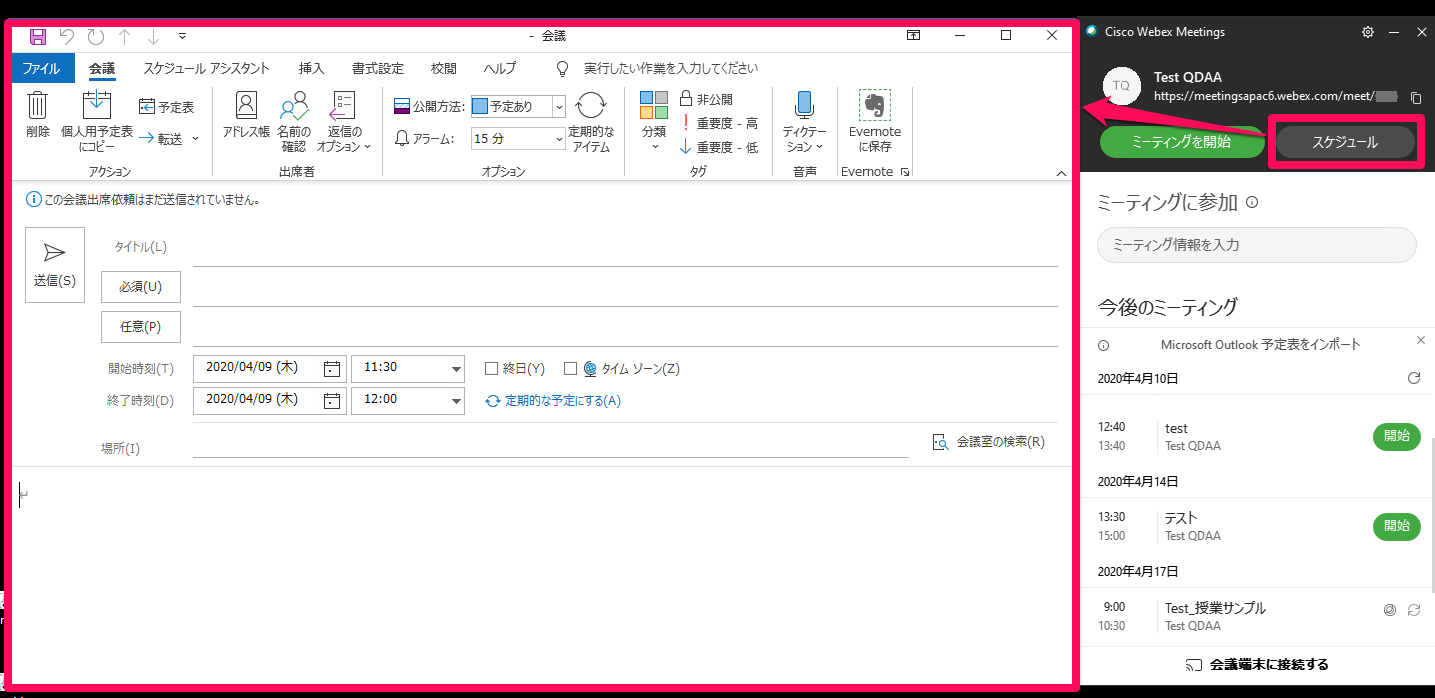The image size is (1435, 698).
Task: Select the Test_授業サンプル meeting entry
Action: tap(1258, 617)
